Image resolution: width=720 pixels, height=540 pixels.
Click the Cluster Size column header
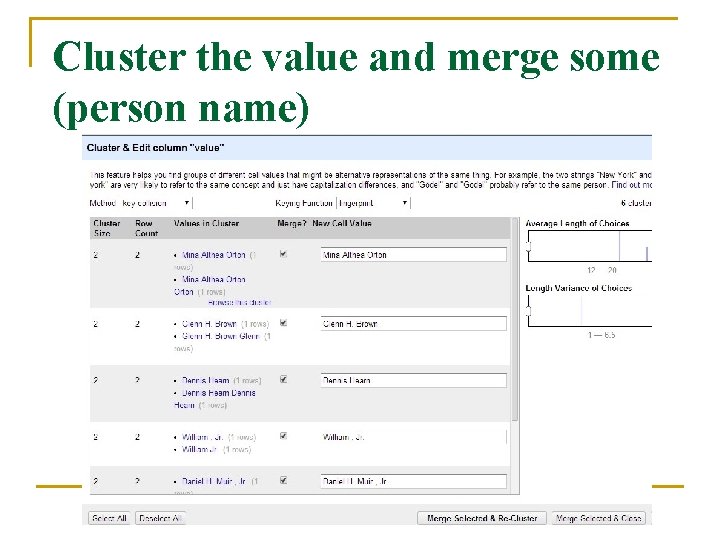(x=107, y=228)
